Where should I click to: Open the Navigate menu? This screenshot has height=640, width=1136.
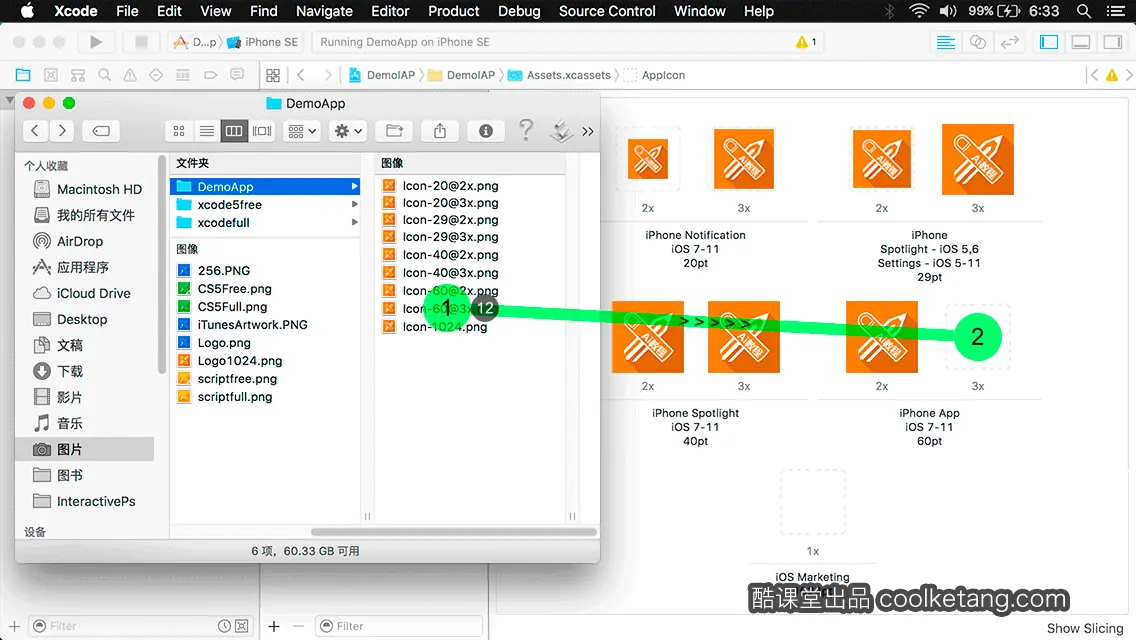(324, 11)
